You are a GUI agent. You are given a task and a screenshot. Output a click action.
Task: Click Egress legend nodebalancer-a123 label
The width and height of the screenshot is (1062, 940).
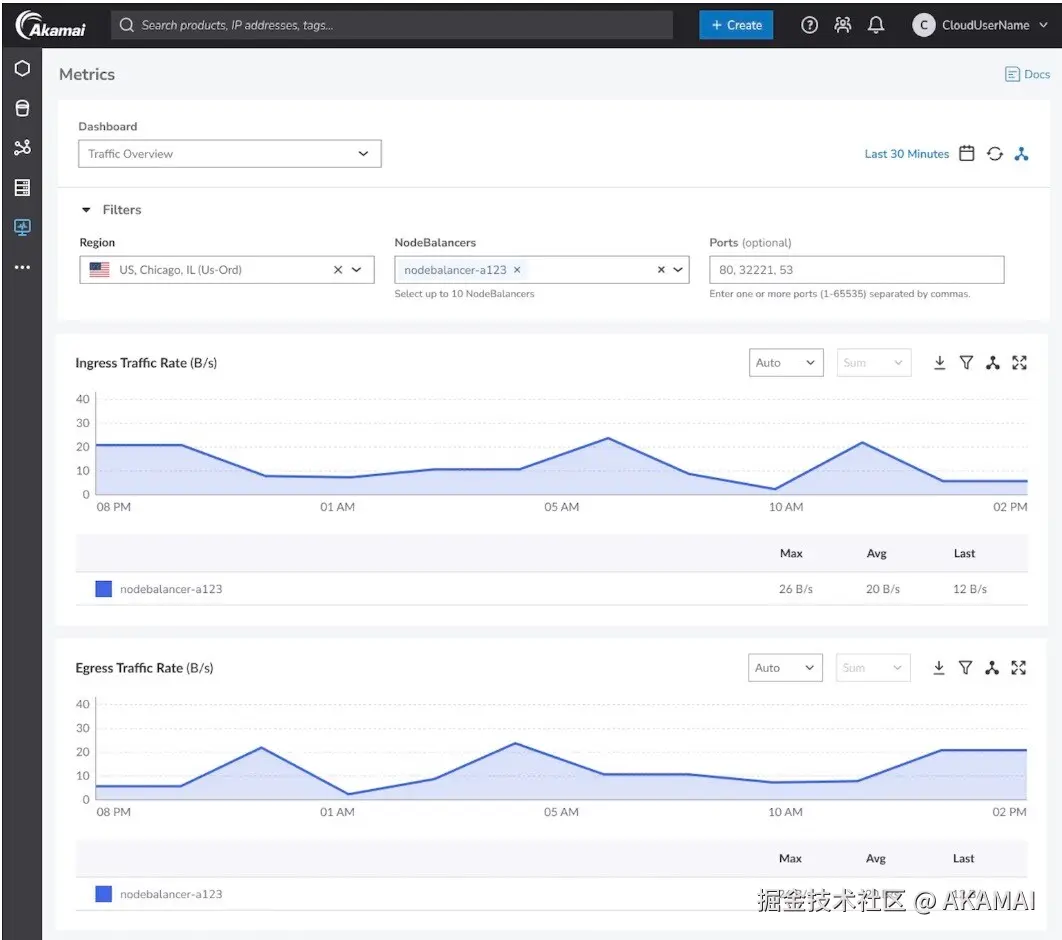click(x=171, y=894)
